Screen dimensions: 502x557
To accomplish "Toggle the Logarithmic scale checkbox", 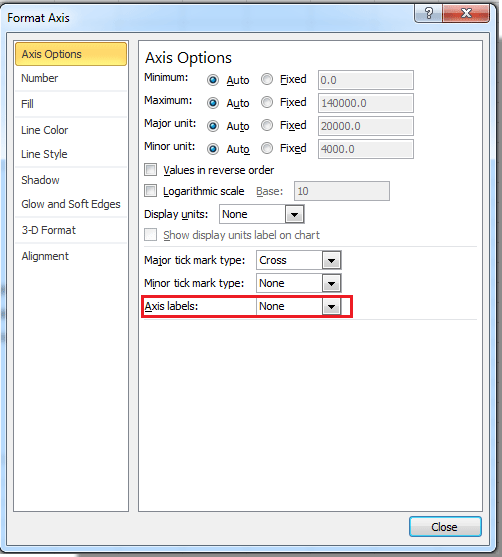I will 151,191.
